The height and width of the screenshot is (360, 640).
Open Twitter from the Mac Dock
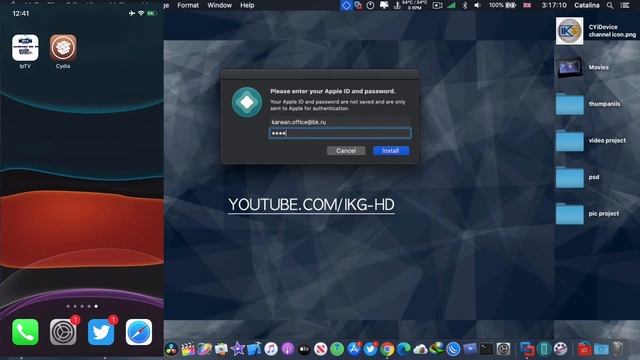(370, 349)
